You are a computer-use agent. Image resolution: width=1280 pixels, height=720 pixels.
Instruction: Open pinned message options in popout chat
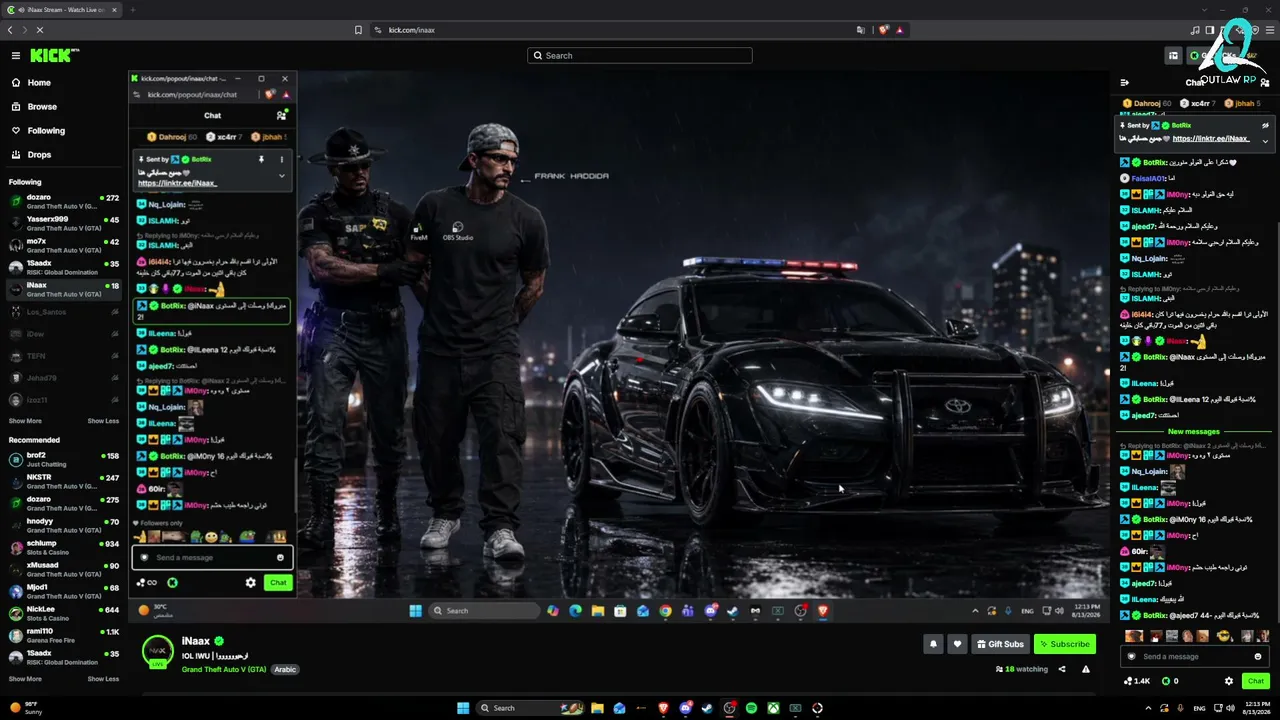click(281, 159)
